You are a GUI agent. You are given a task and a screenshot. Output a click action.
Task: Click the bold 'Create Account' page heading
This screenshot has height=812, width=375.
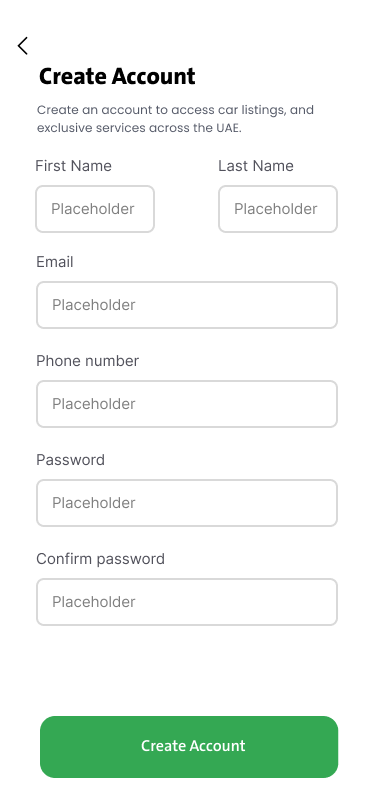[117, 77]
